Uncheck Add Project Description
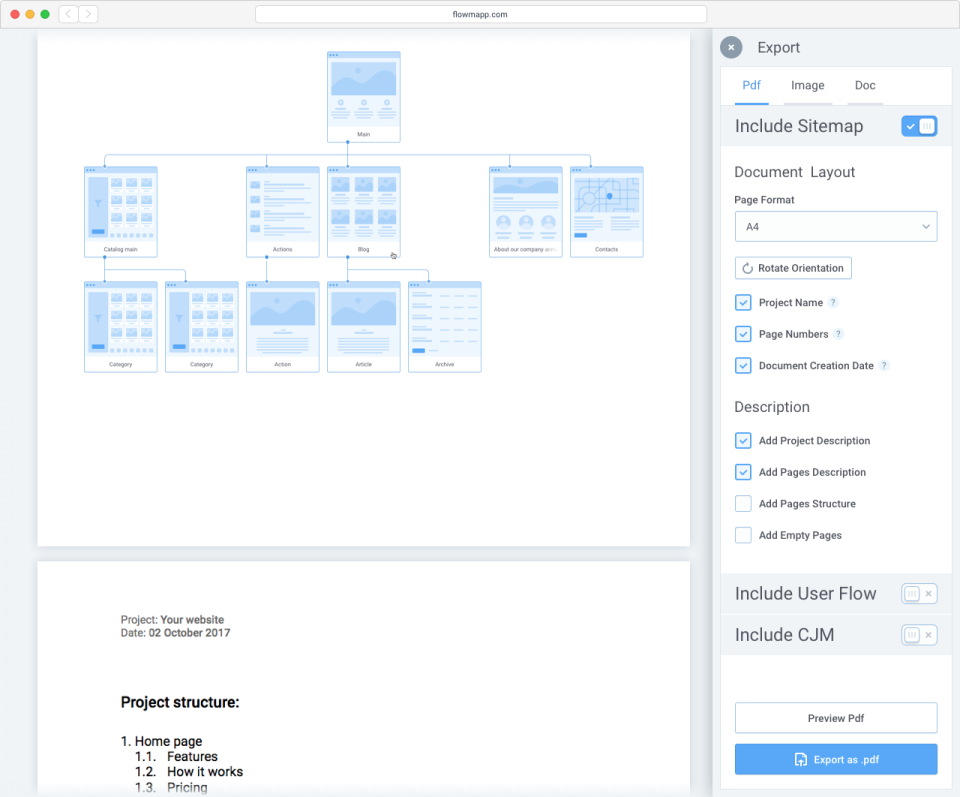Viewport: 960px width, 797px height. 743,440
